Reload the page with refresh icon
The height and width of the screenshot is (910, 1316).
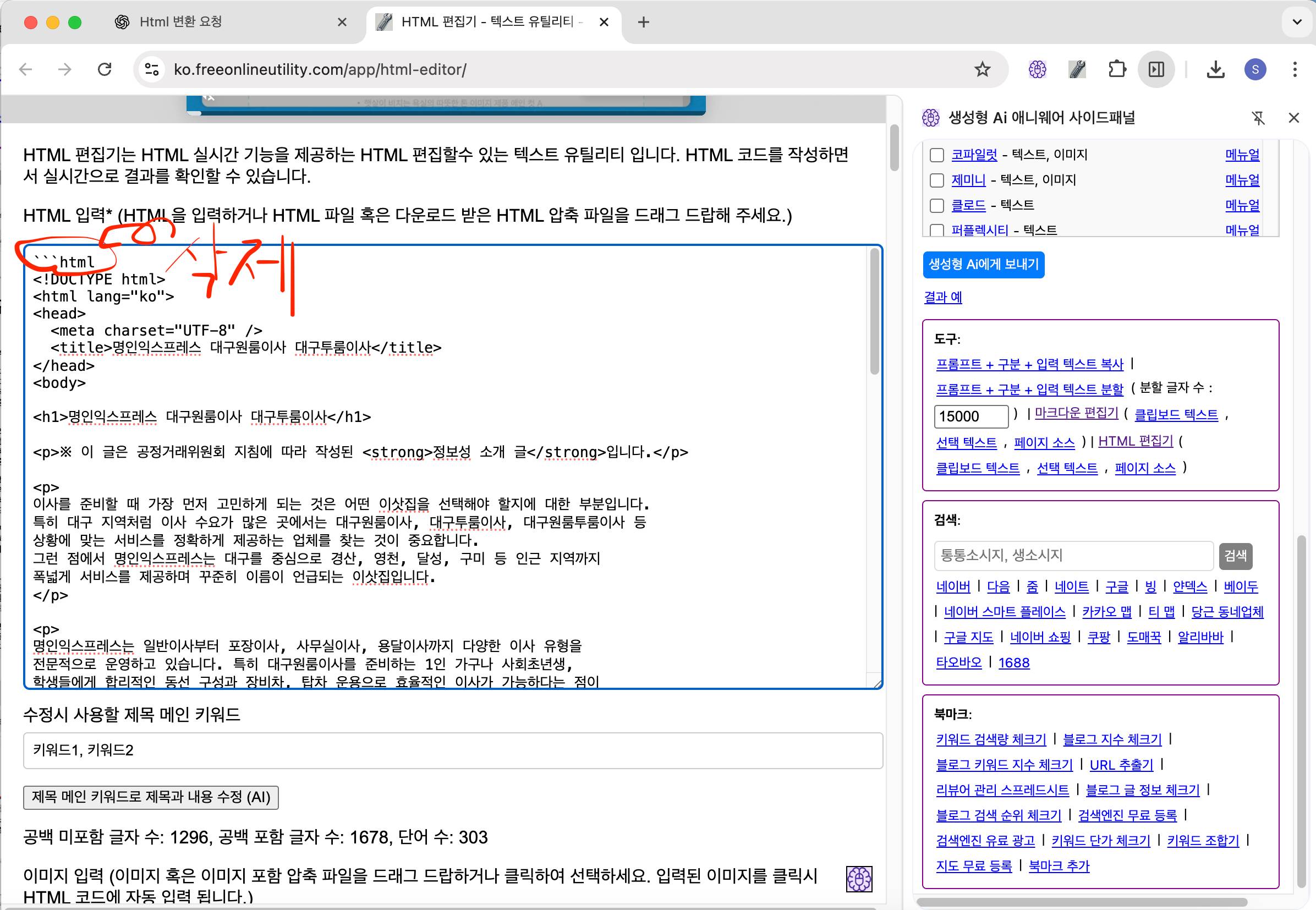click(x=105, y=69)
